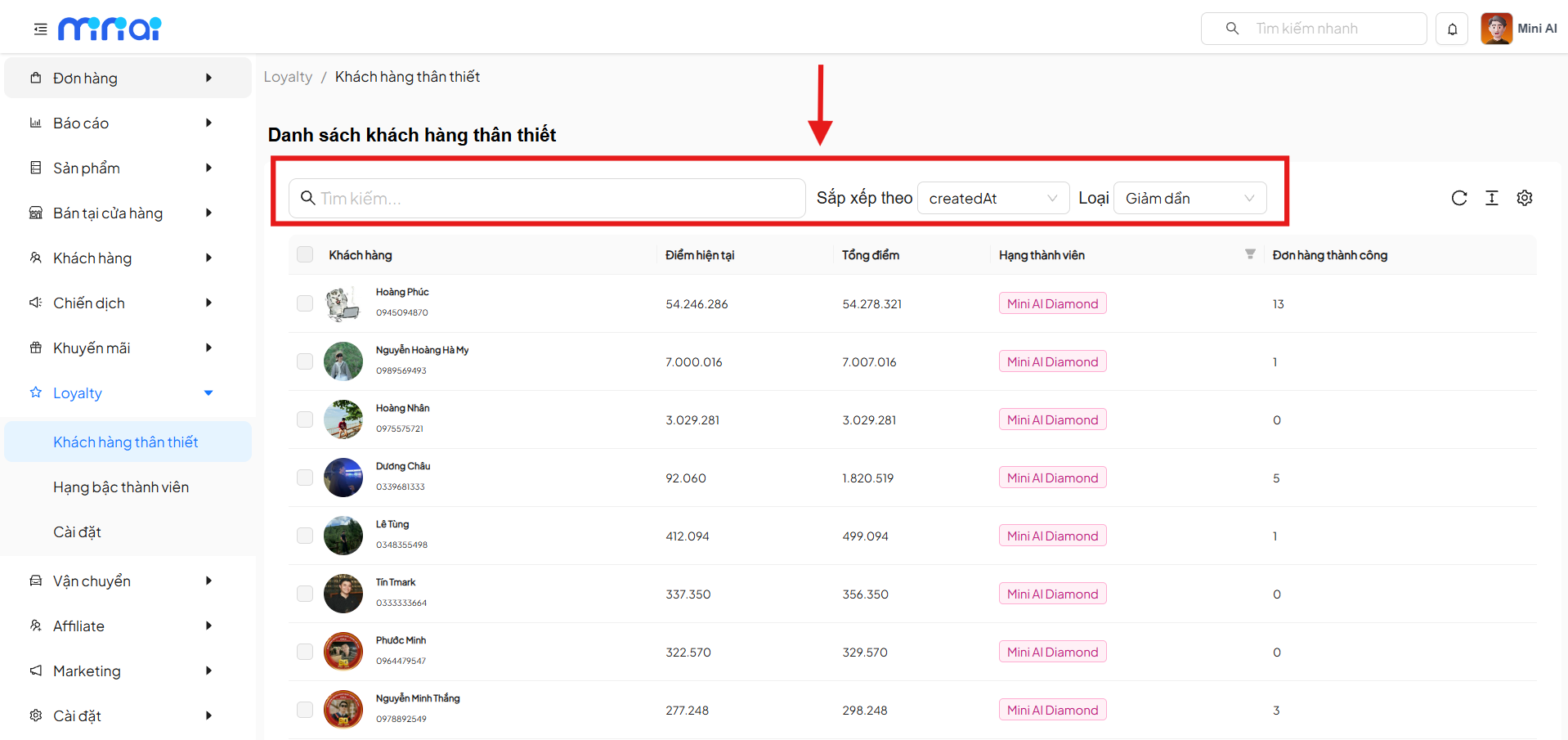This screenshot has height=740, width=1568.
Task: Click Nguyễn Hoàng Hà My's avatar thumbnail
Action: [x=343, y=361]
